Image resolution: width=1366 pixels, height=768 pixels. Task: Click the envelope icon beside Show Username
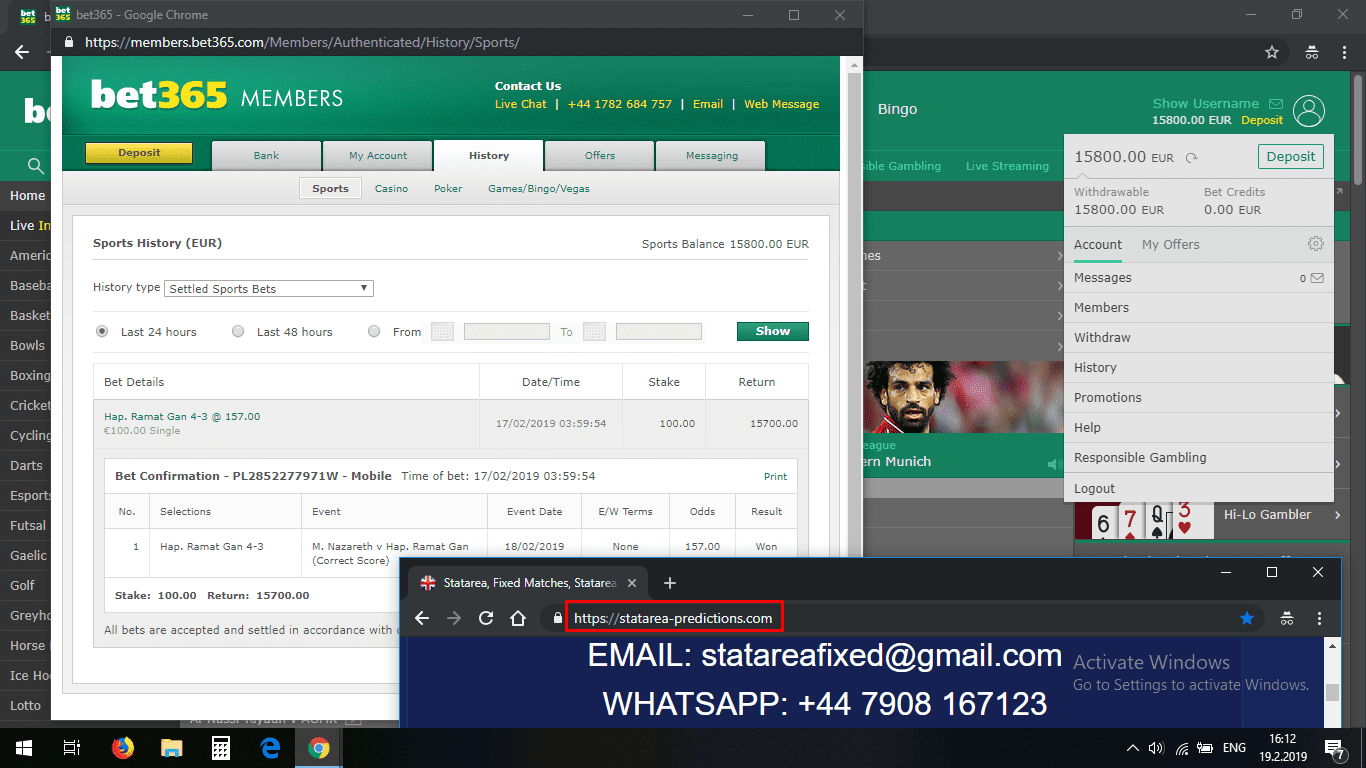click(x=1276, y=103)
